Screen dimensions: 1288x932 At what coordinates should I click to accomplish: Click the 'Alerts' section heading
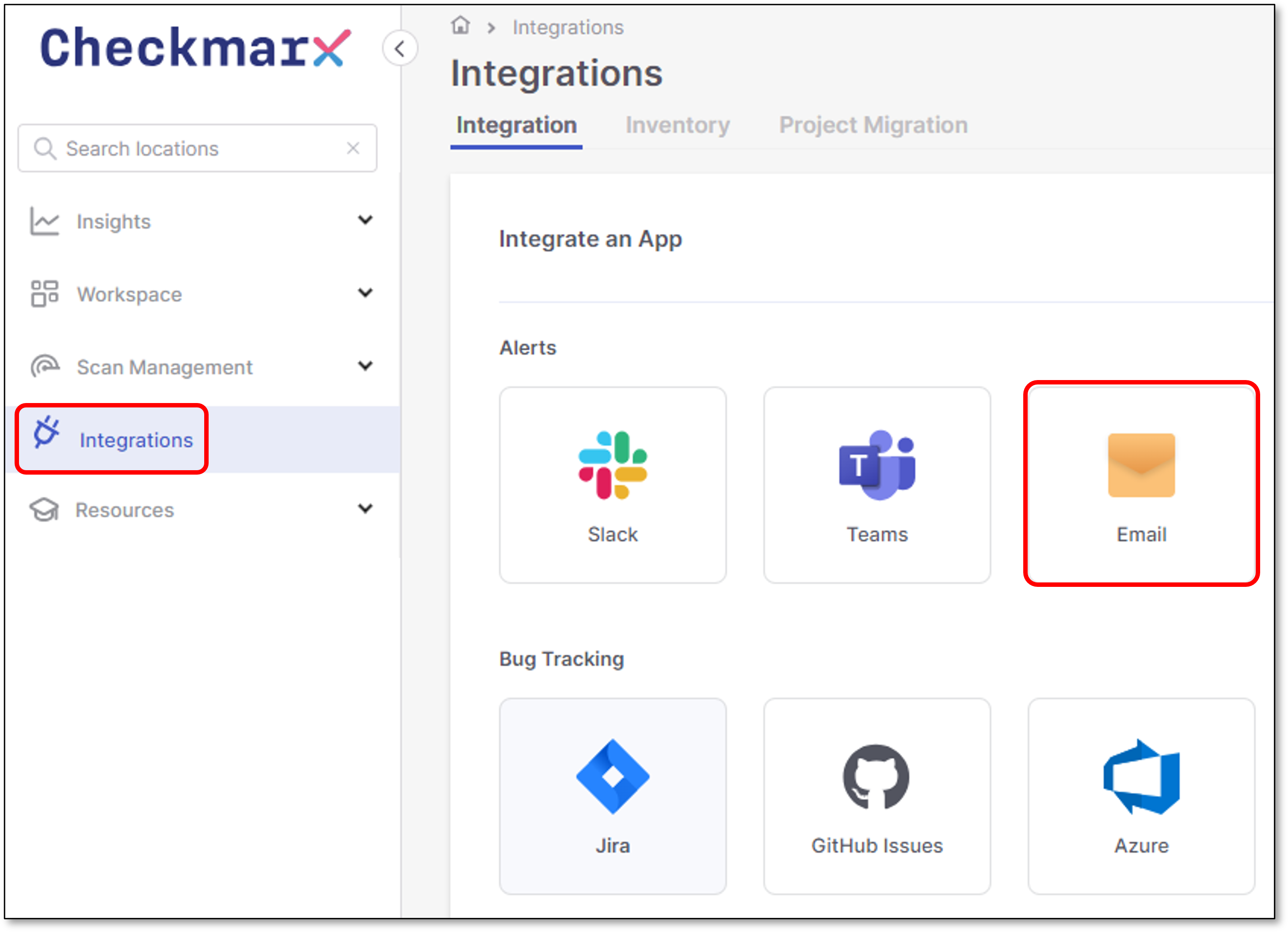point(528,348)
